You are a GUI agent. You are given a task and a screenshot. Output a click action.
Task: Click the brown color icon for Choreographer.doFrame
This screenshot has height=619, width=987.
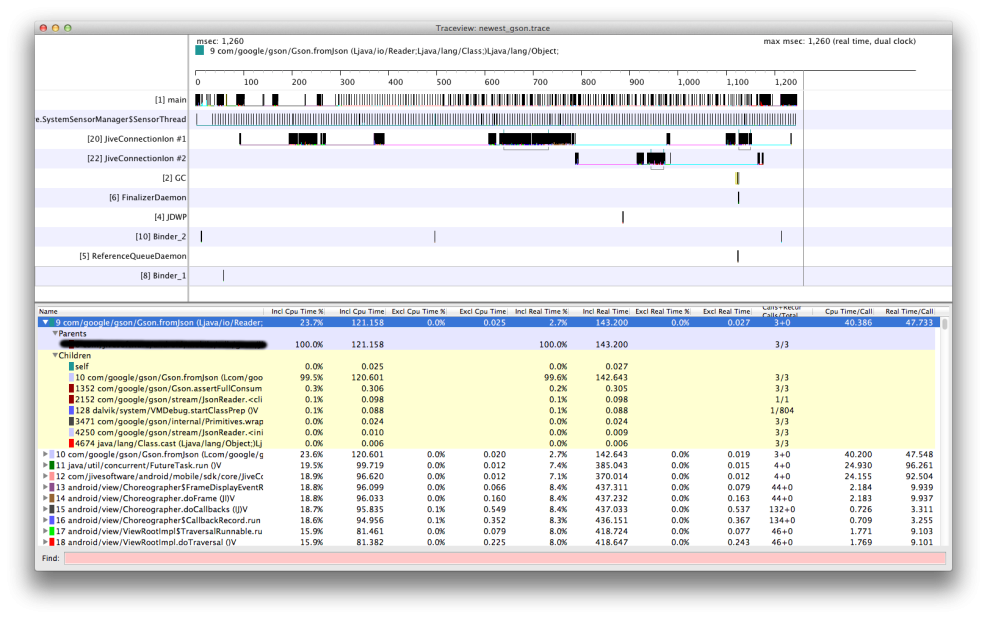pyautogui.click(x=51, y=498)
